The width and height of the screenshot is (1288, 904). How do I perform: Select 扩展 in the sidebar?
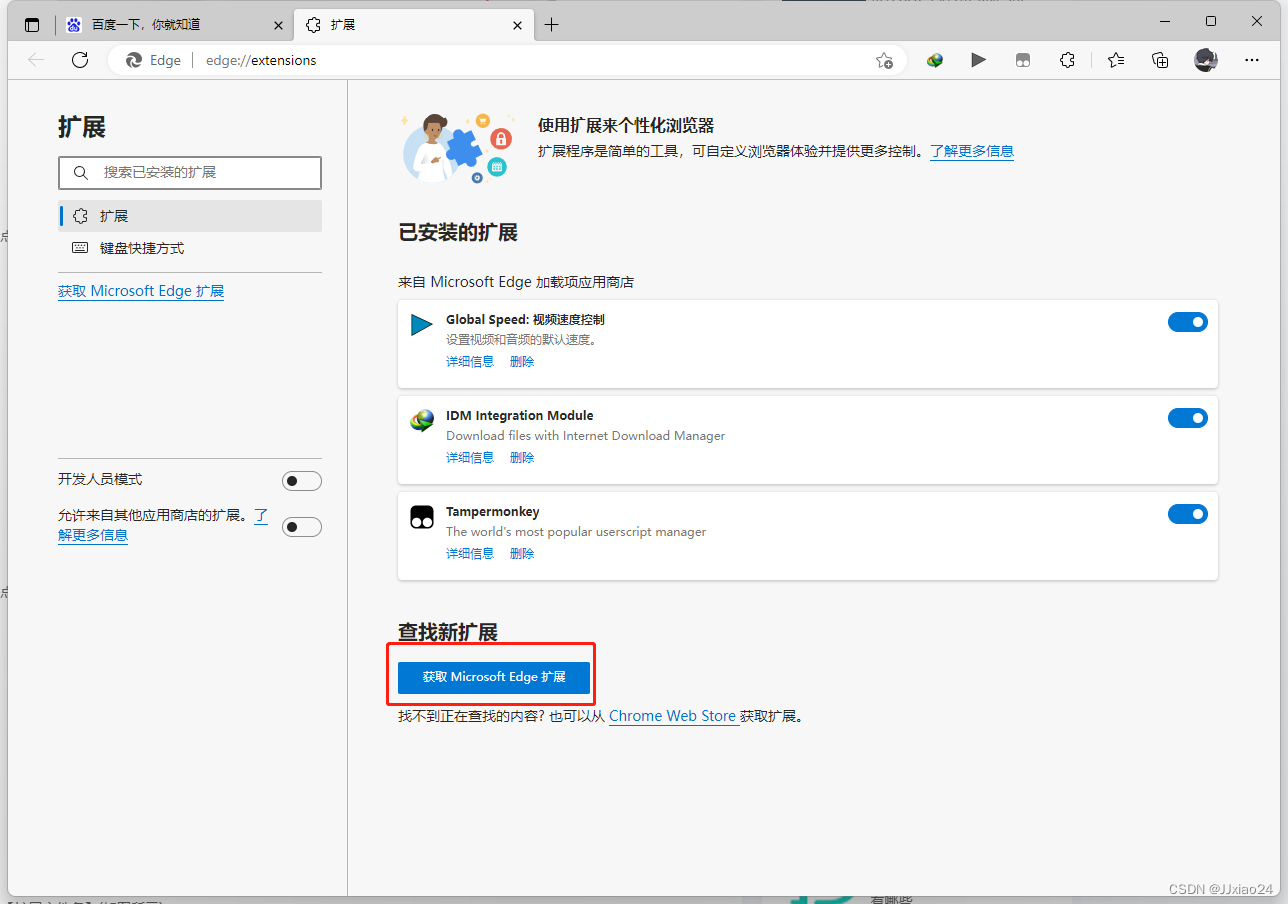(190, 216)
